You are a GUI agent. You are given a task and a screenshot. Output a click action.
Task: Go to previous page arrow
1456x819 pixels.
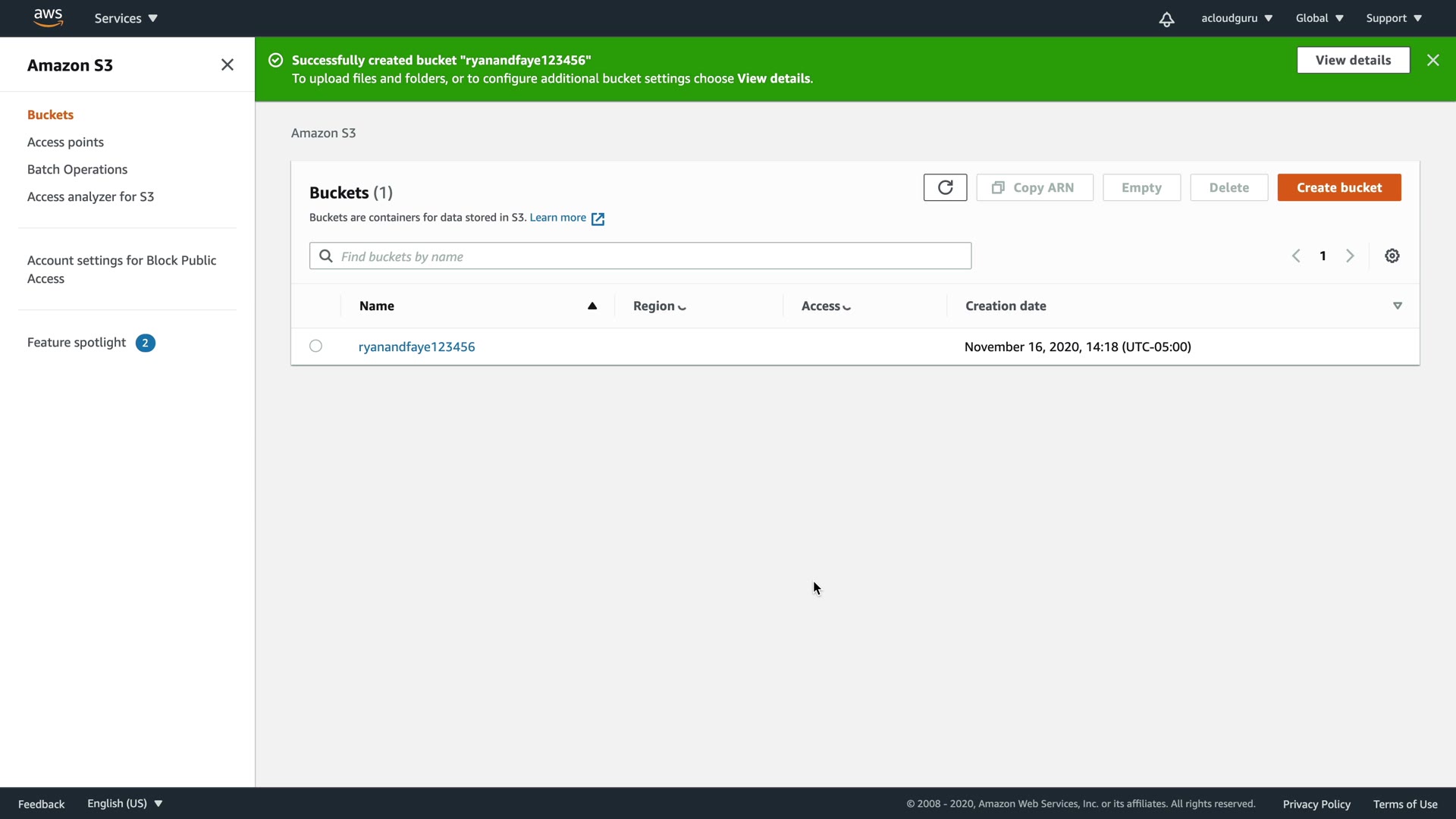1296,256
